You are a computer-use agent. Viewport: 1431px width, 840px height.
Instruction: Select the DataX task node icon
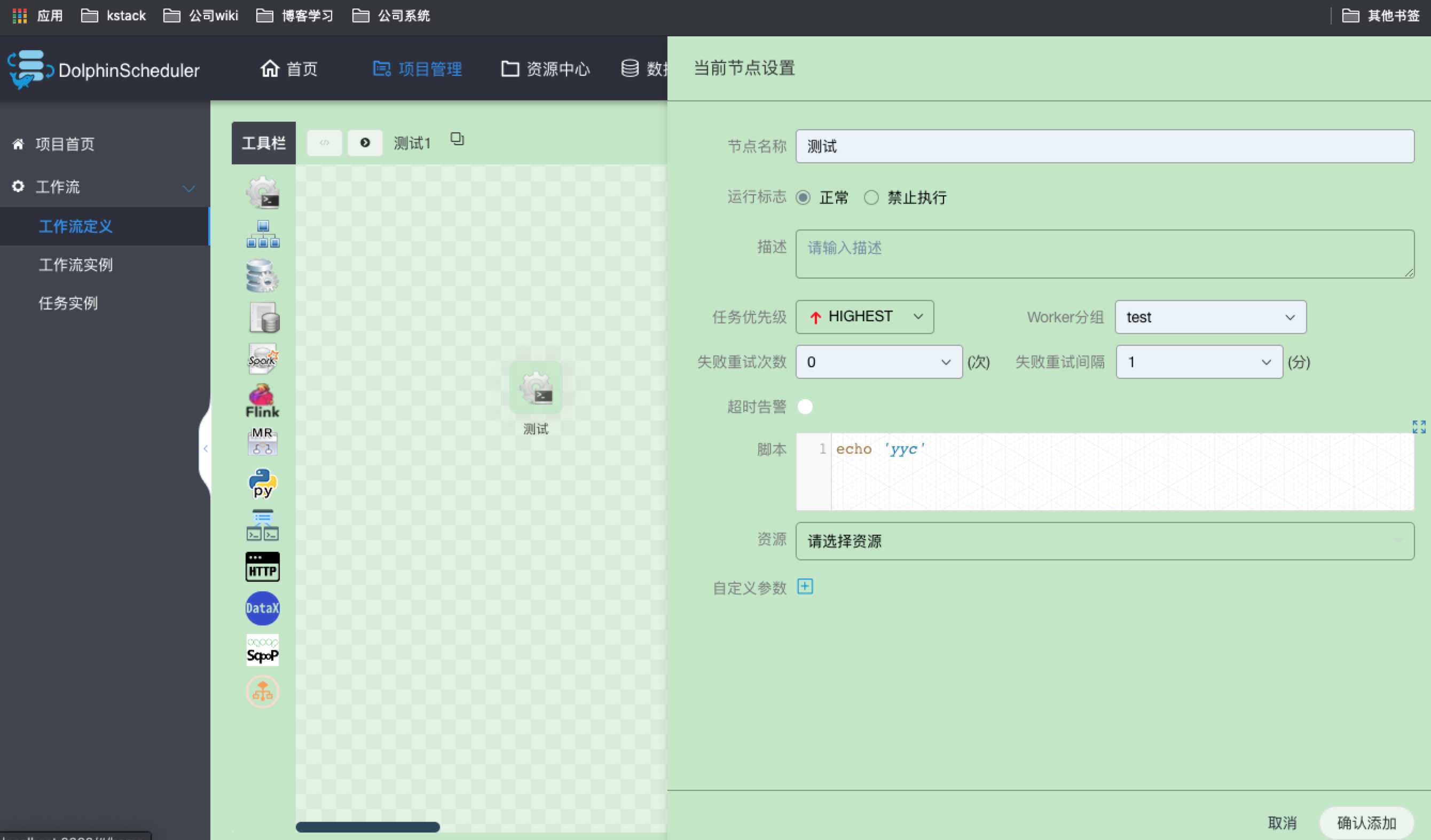click(x=262, y=608)
